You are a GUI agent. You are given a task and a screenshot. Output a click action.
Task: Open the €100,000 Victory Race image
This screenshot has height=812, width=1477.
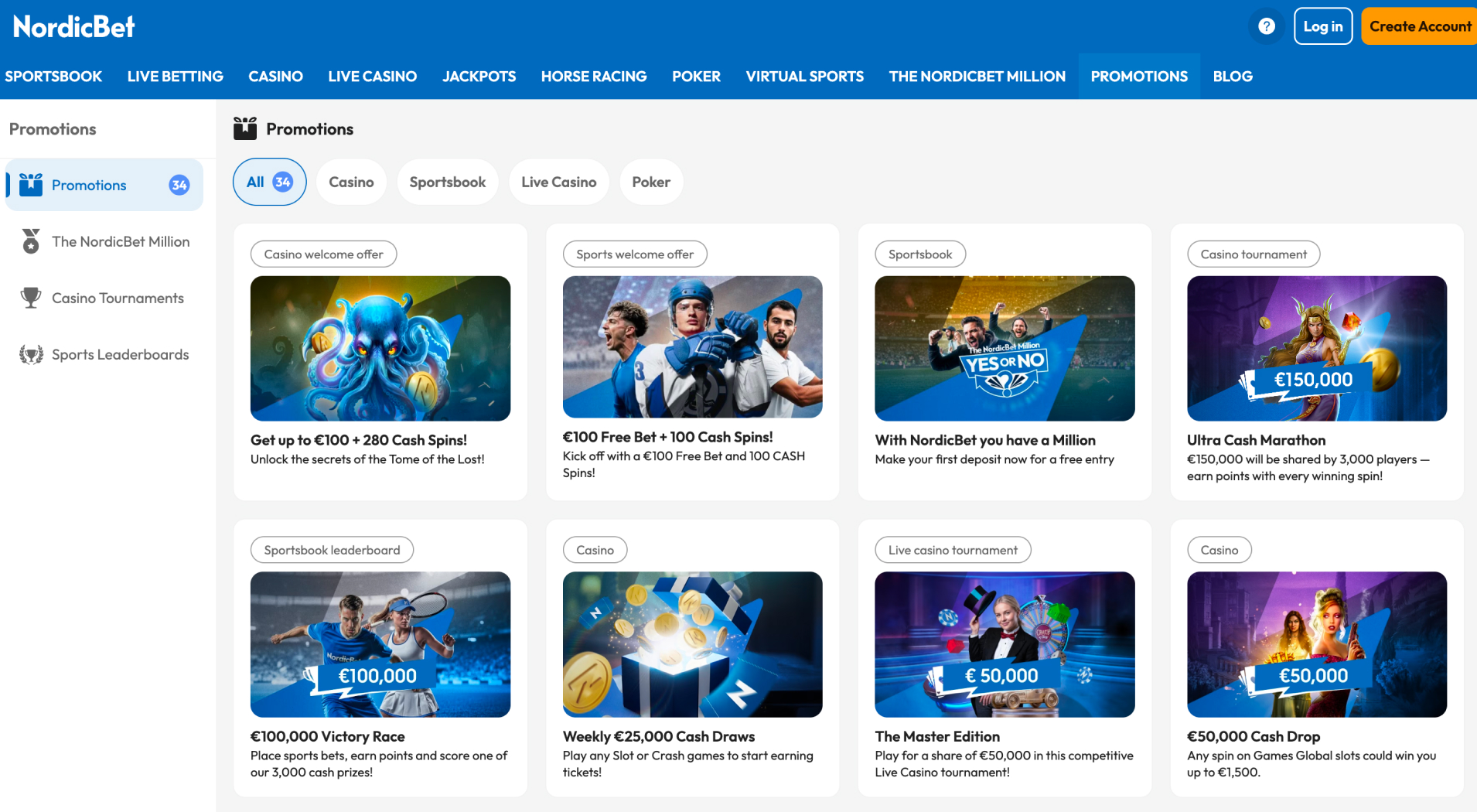click(x=380, y=644)
